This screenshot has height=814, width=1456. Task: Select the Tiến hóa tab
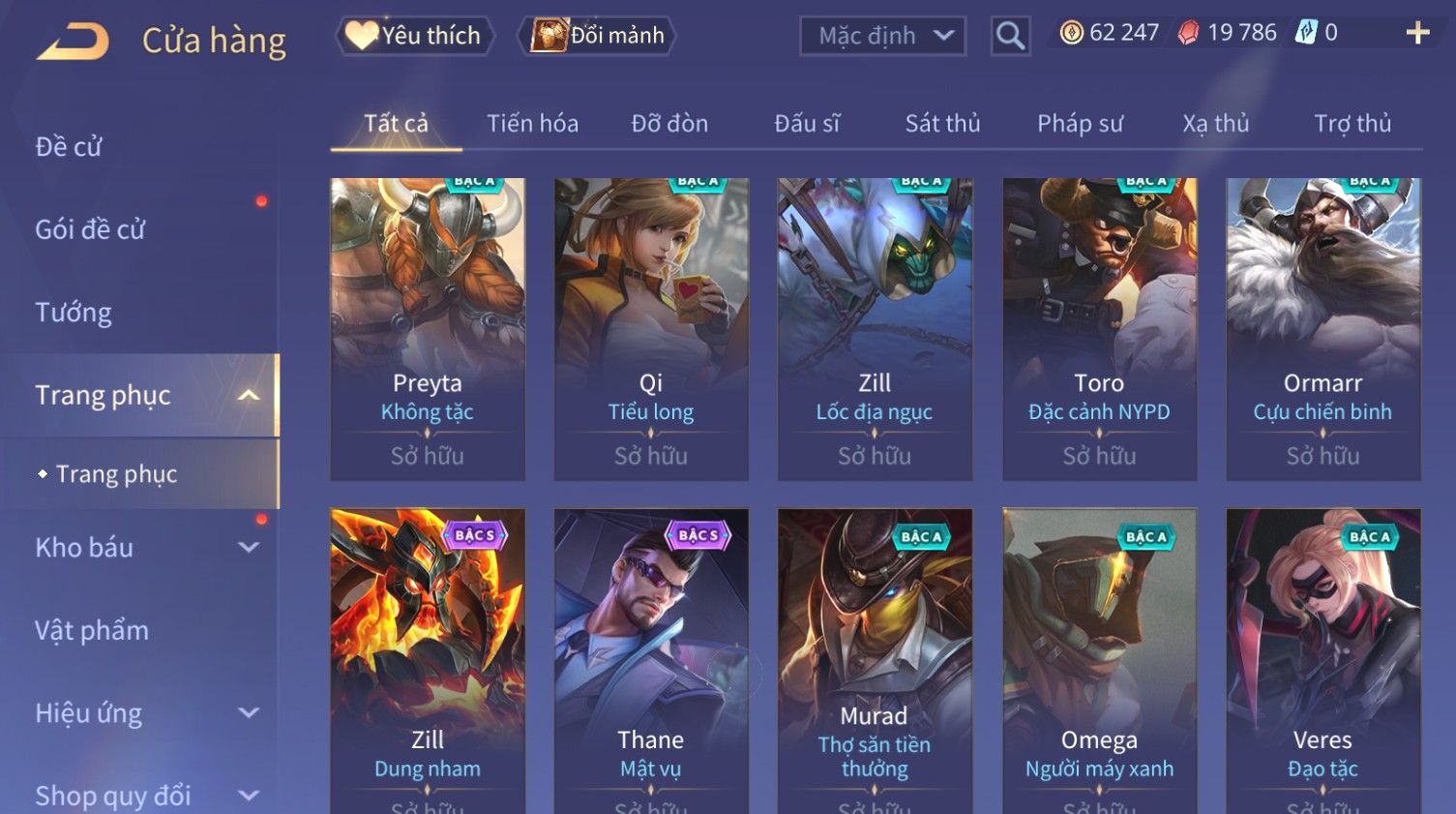(532, 123)
